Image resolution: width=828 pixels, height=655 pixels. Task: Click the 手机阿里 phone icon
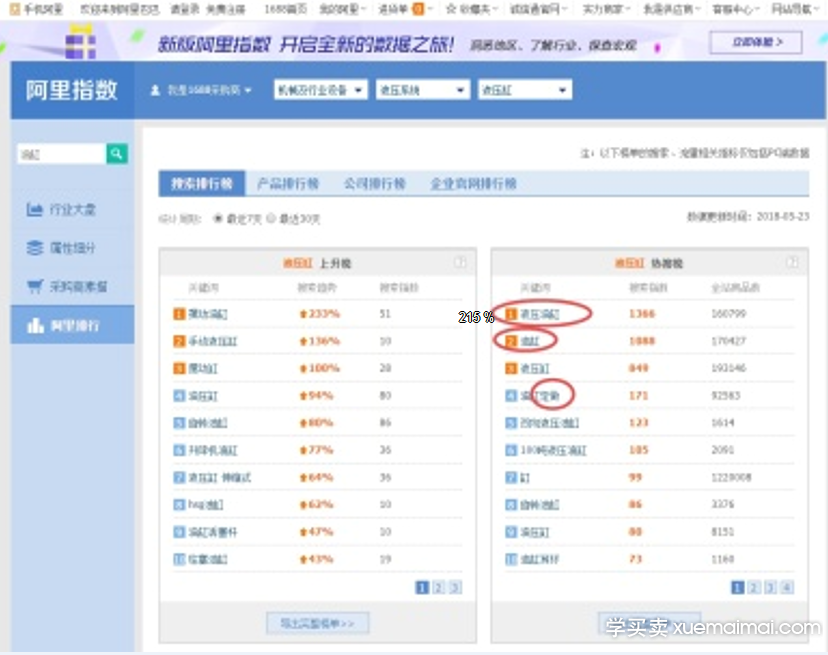pyautogui.click(x=15, y=9)
